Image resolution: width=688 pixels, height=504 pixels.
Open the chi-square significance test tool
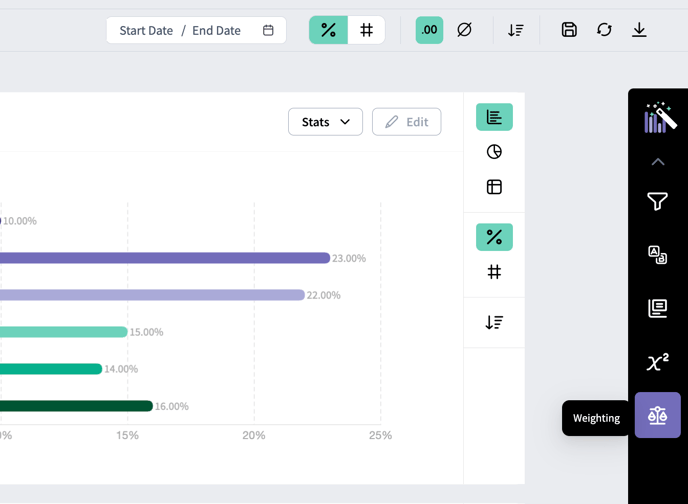(x=657, y=362)
